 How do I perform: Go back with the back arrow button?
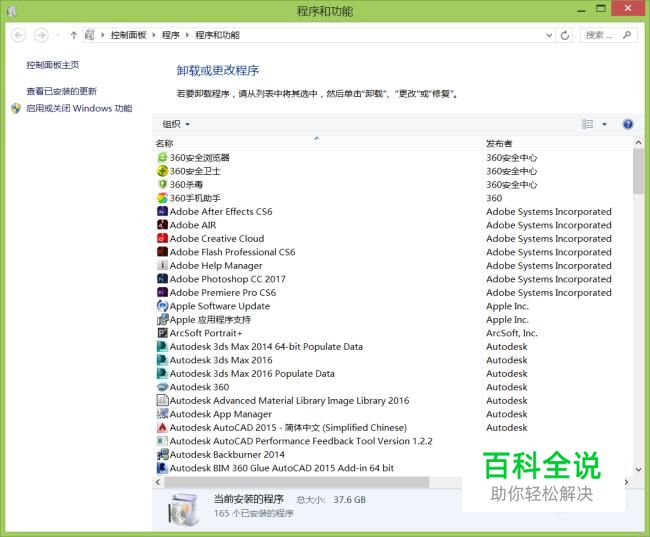[19, 35]
